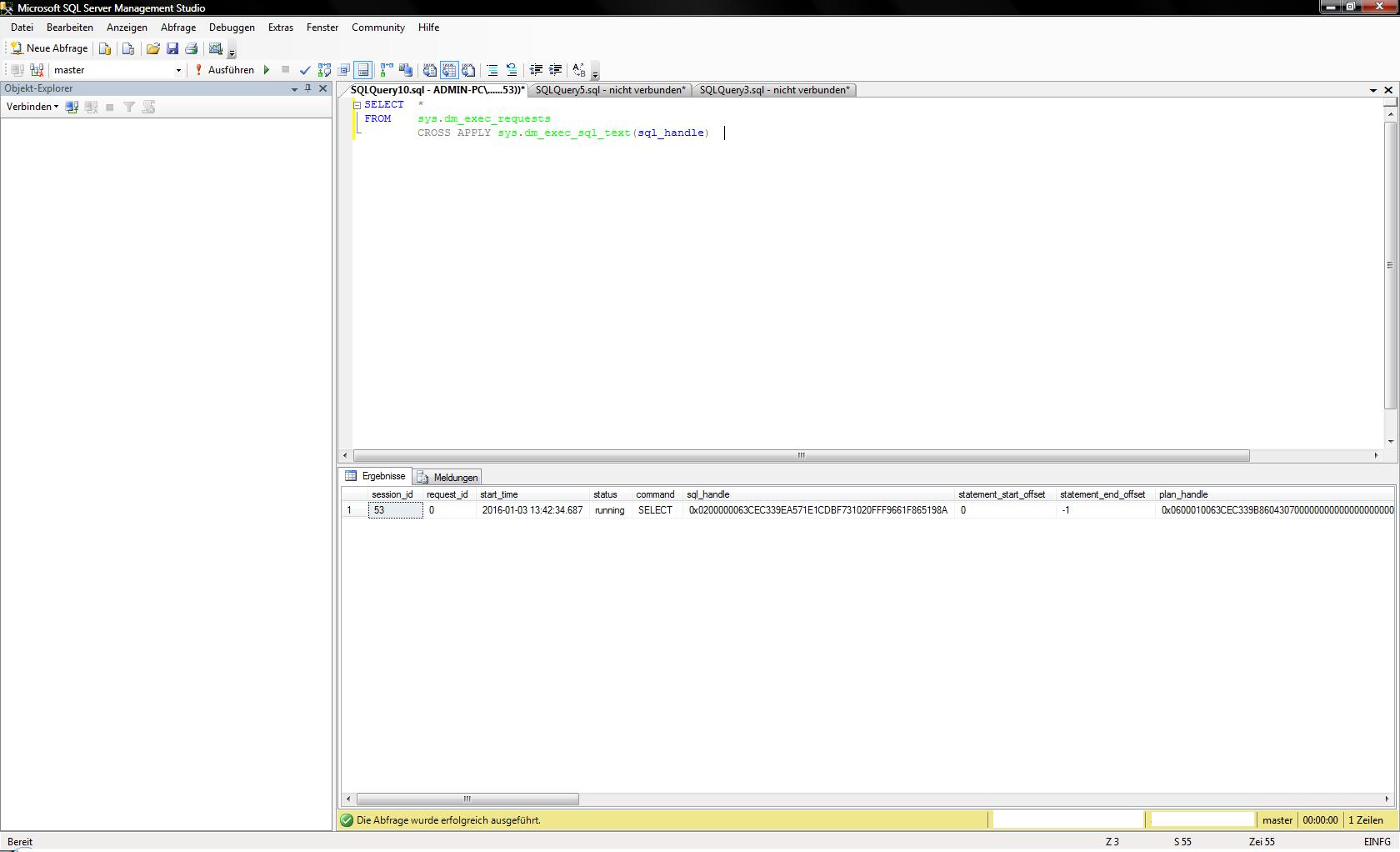Click the command cell SELECT
Image resolution: width=1400 pixels, height=852 pixels.
[655, 510]
